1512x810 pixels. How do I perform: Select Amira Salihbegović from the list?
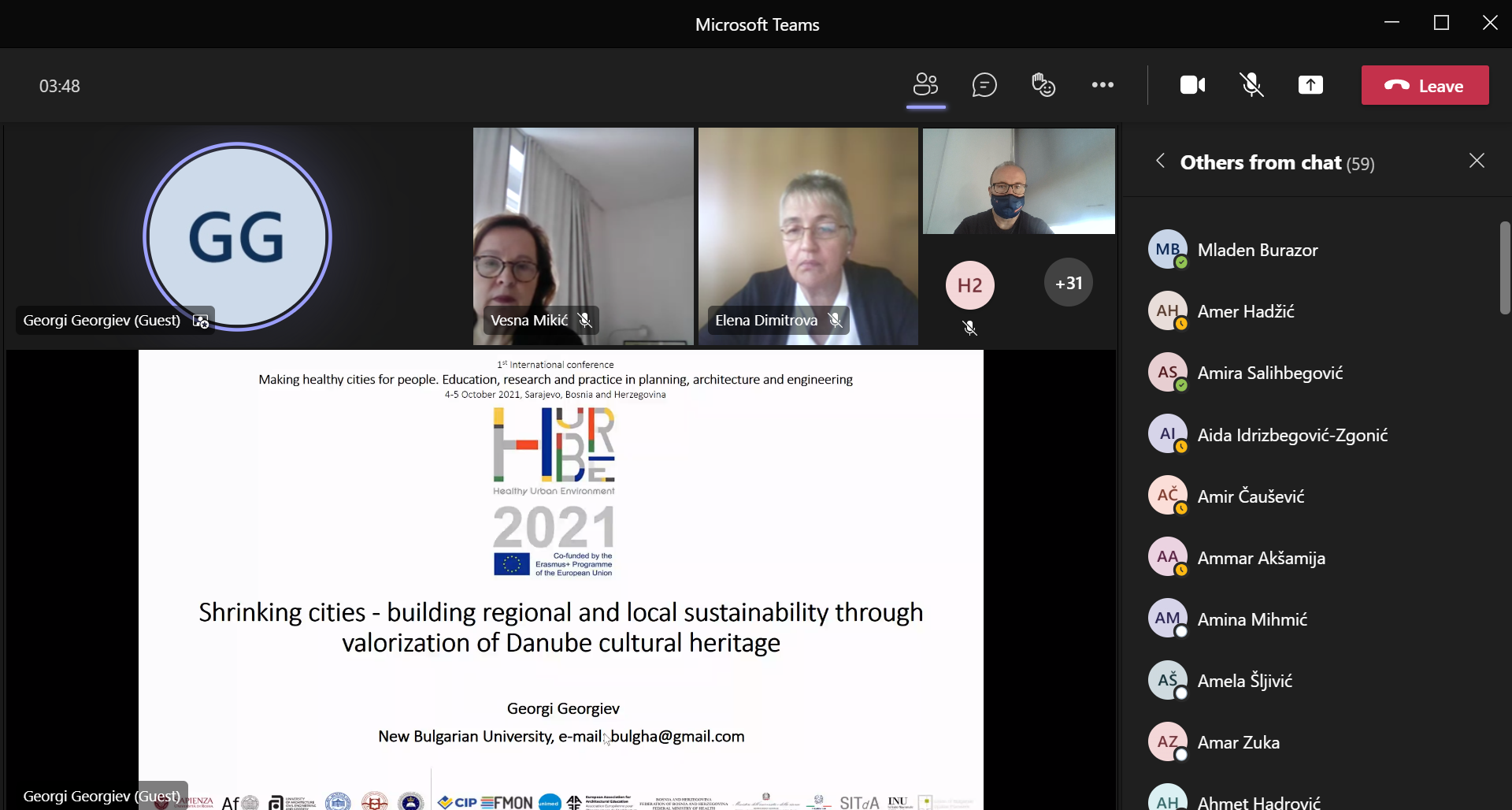tap(1269, 373)
